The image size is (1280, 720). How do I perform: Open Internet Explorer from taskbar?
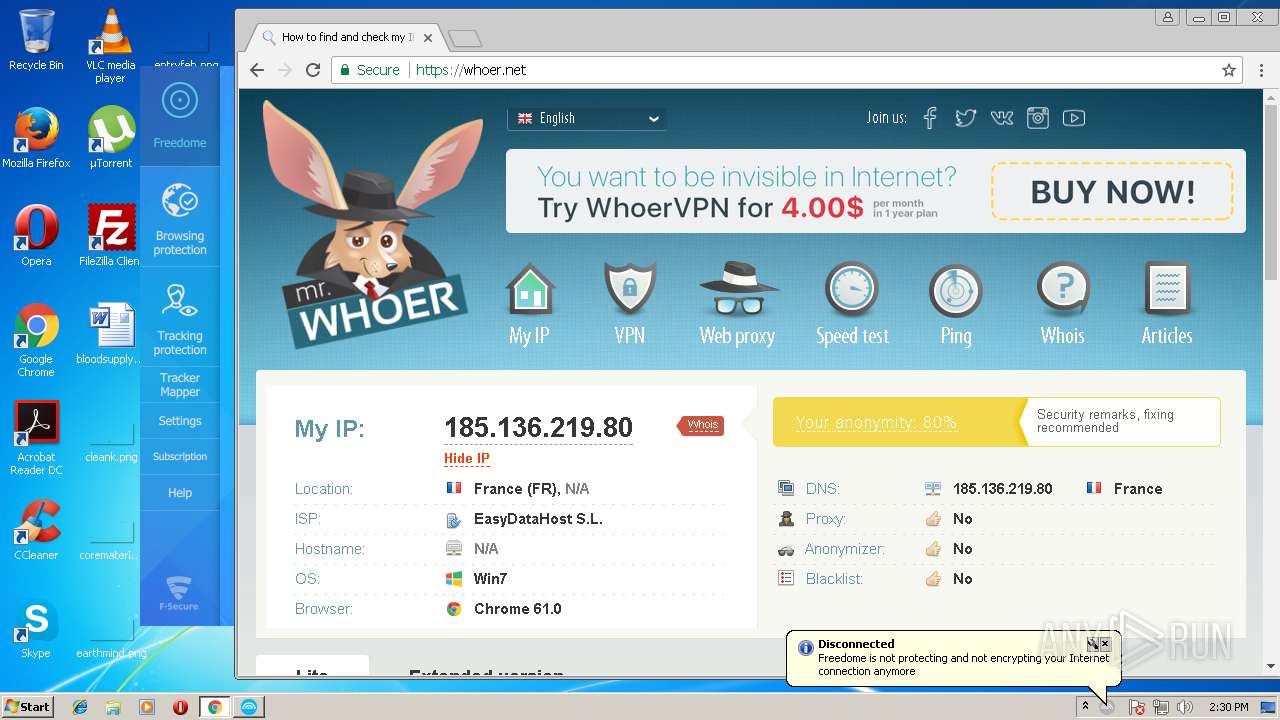click(x=80, y=707)
